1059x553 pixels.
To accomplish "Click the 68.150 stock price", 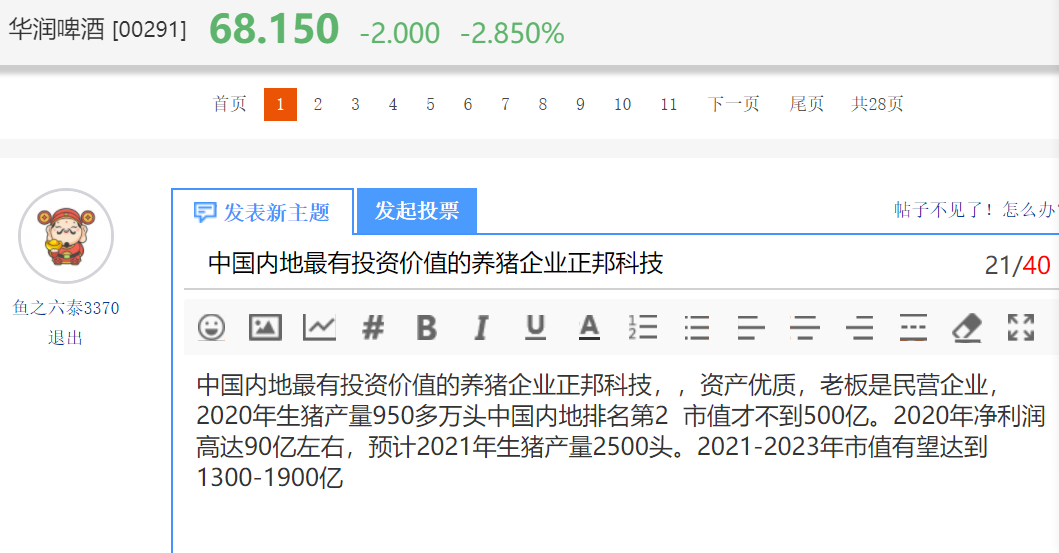I will (274, 29).
